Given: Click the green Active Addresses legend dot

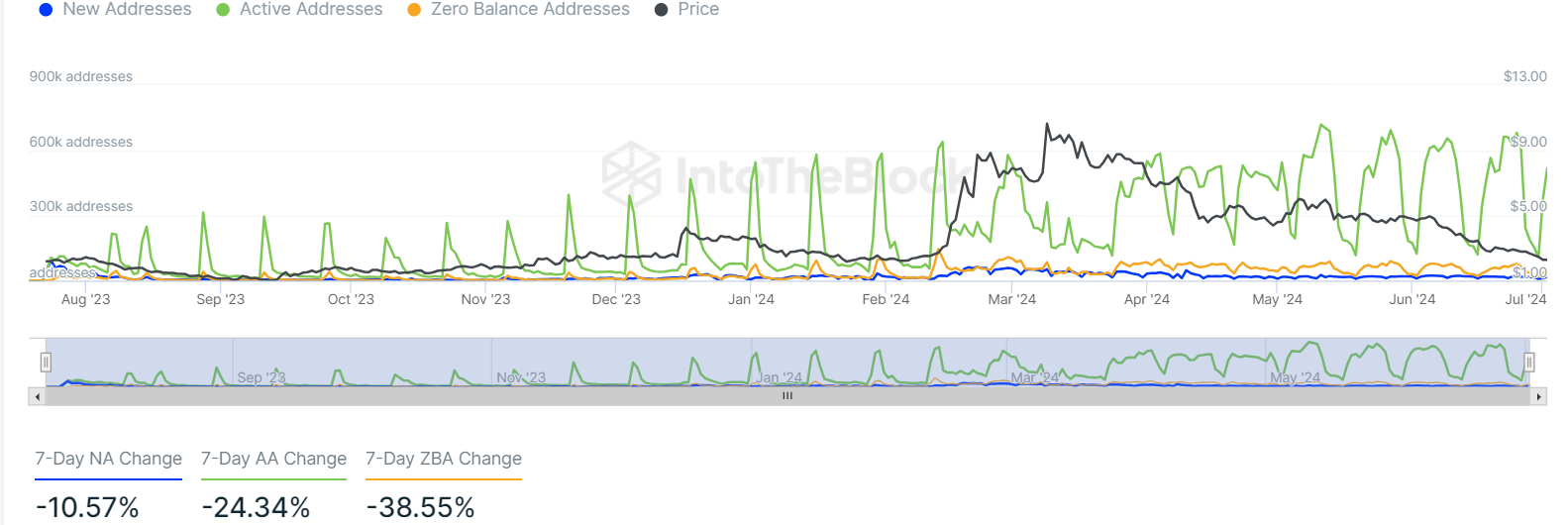Looking at the screenshot, I should pyautogui.click(x=223, y=10).
